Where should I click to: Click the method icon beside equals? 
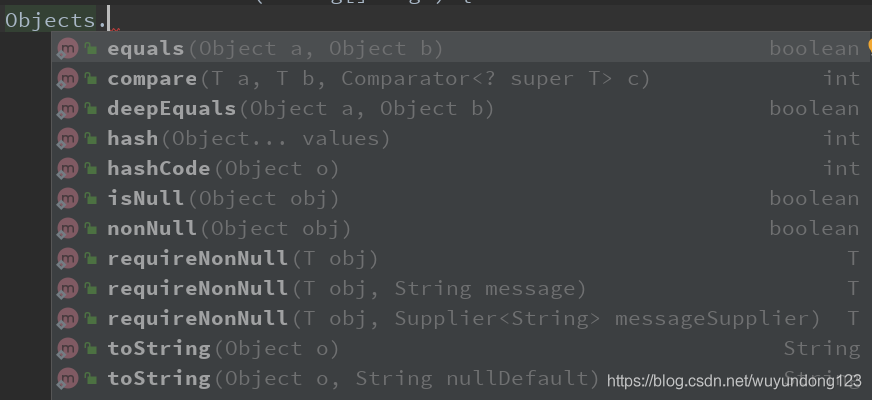click(x=67, y=48)
